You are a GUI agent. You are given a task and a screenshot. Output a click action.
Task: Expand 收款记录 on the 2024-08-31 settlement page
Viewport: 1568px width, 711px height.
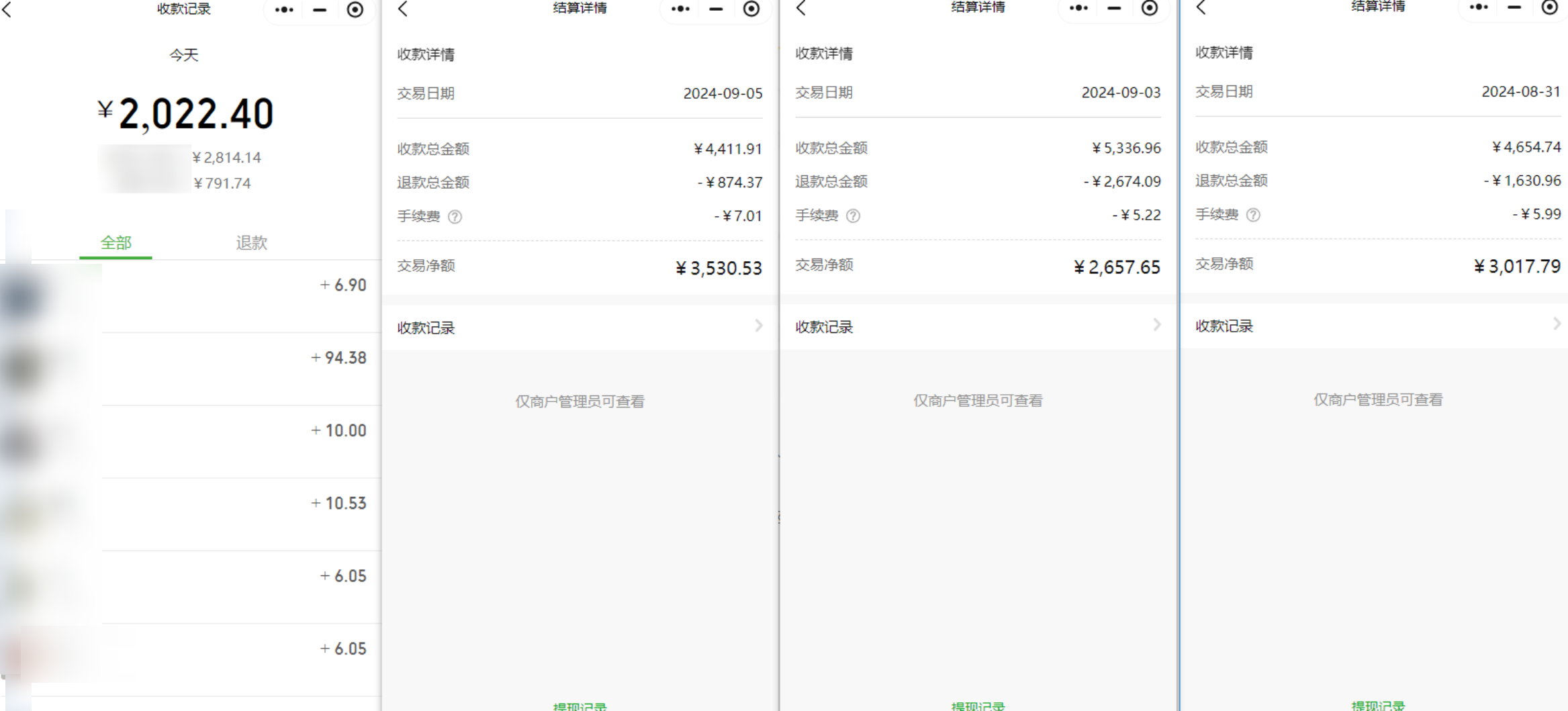click(1376, 325)
